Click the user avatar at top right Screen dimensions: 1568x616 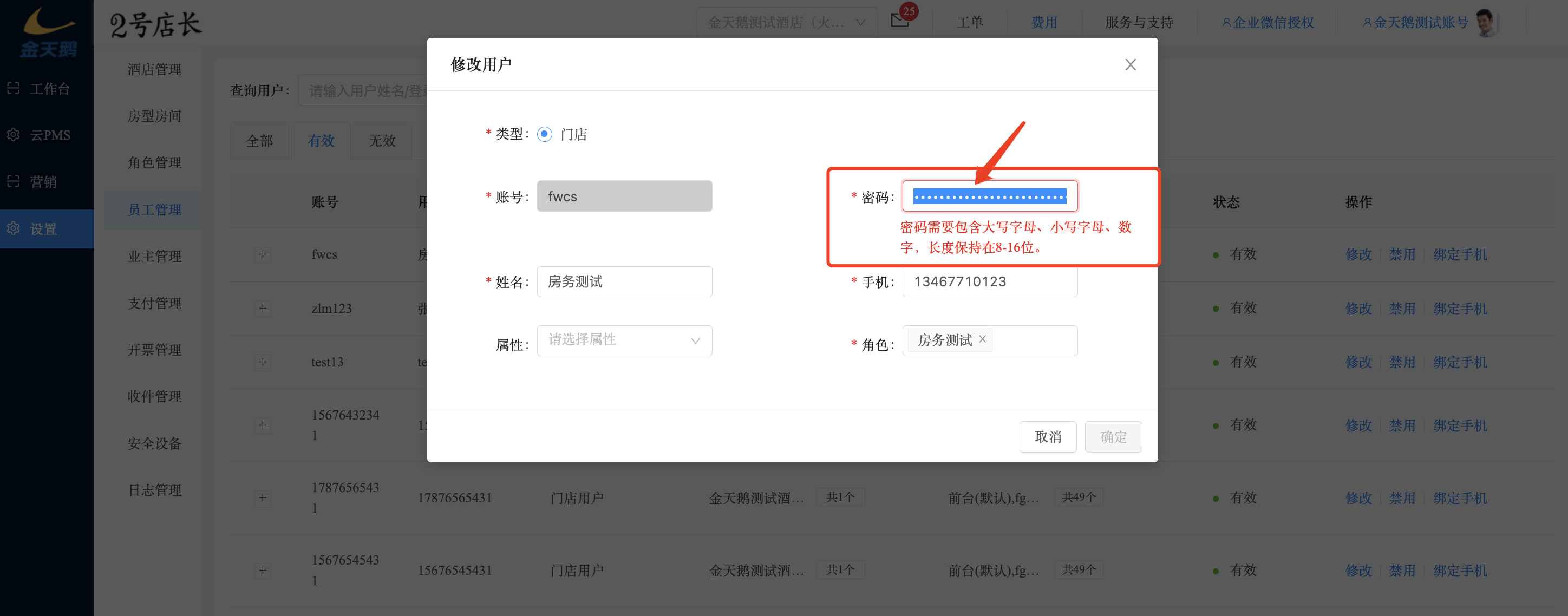coord(1486,23)
